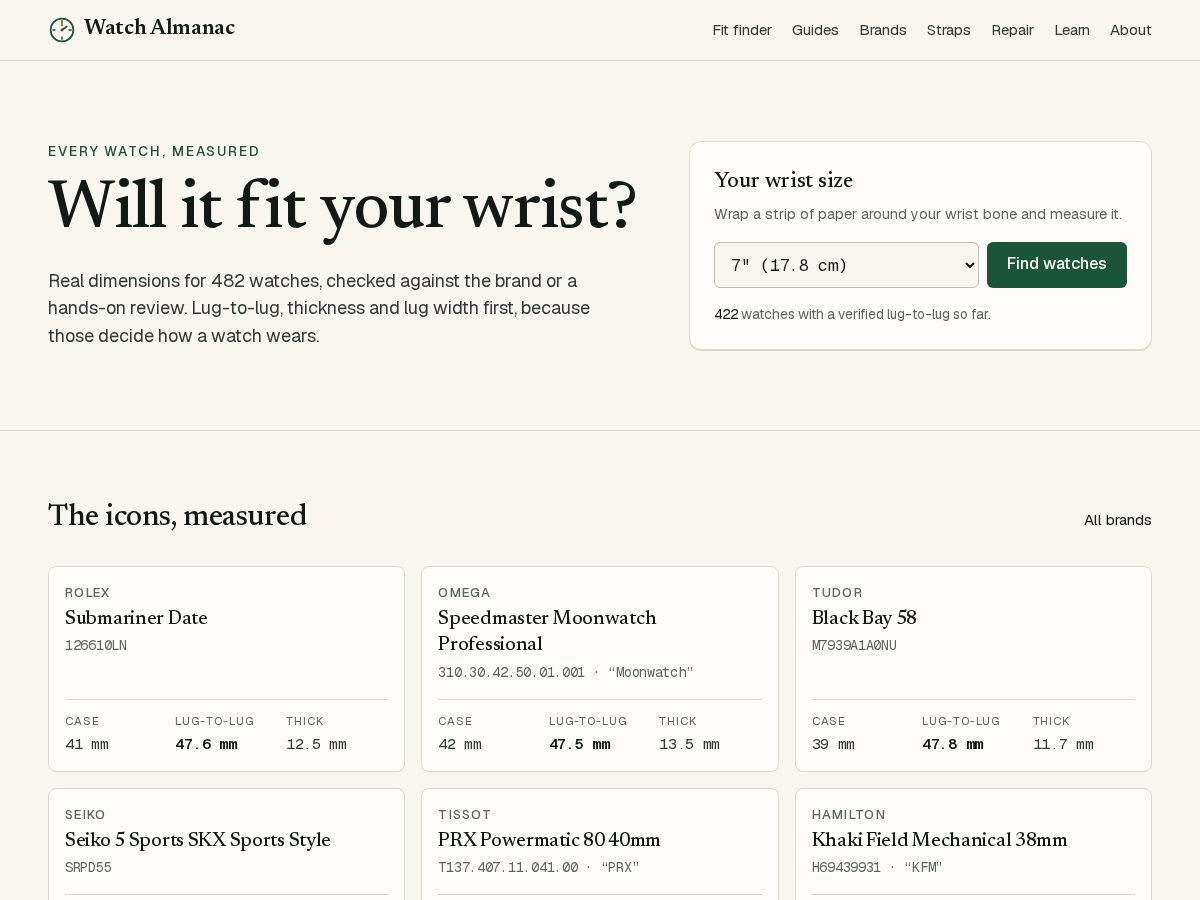Go to Guides in the navigation
This screenshot has height=900, width=1200.
tap(815, 30)
